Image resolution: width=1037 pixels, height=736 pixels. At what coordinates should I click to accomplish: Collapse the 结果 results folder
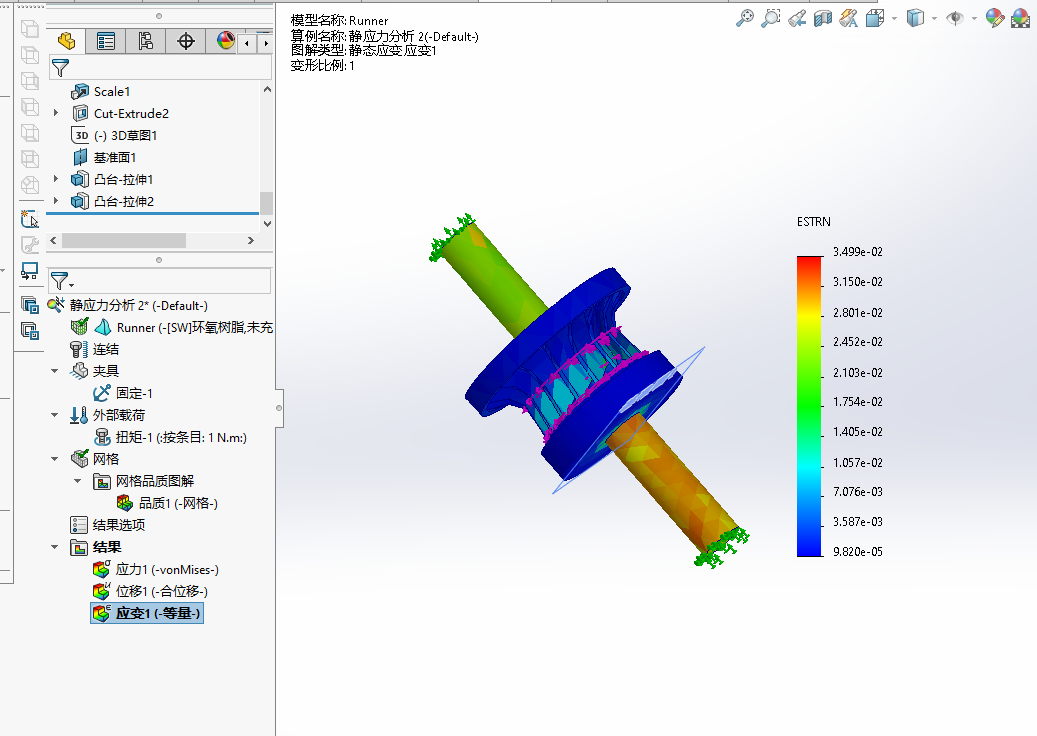(55, 548)
